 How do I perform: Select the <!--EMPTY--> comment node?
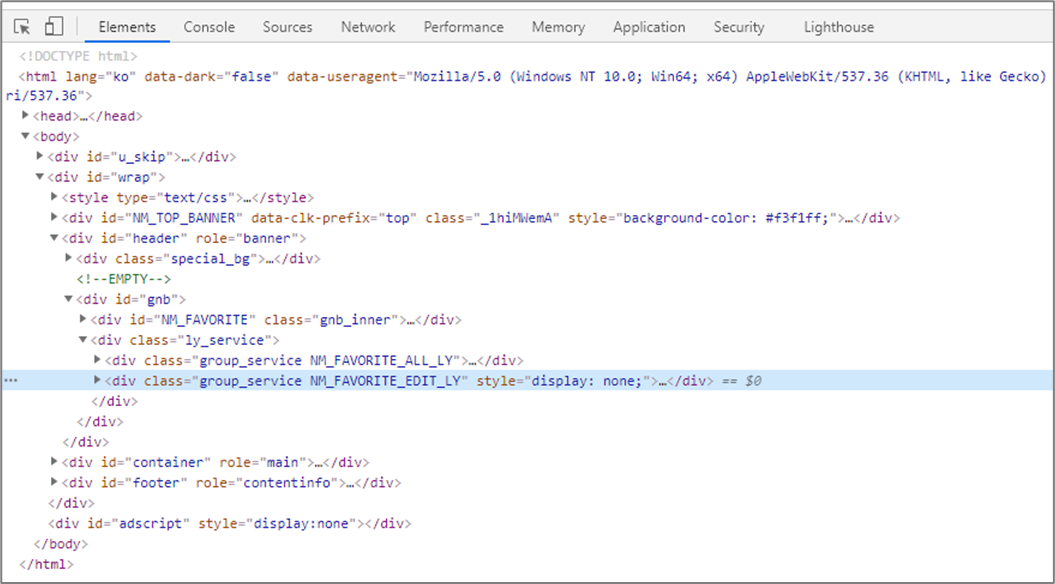124,279
